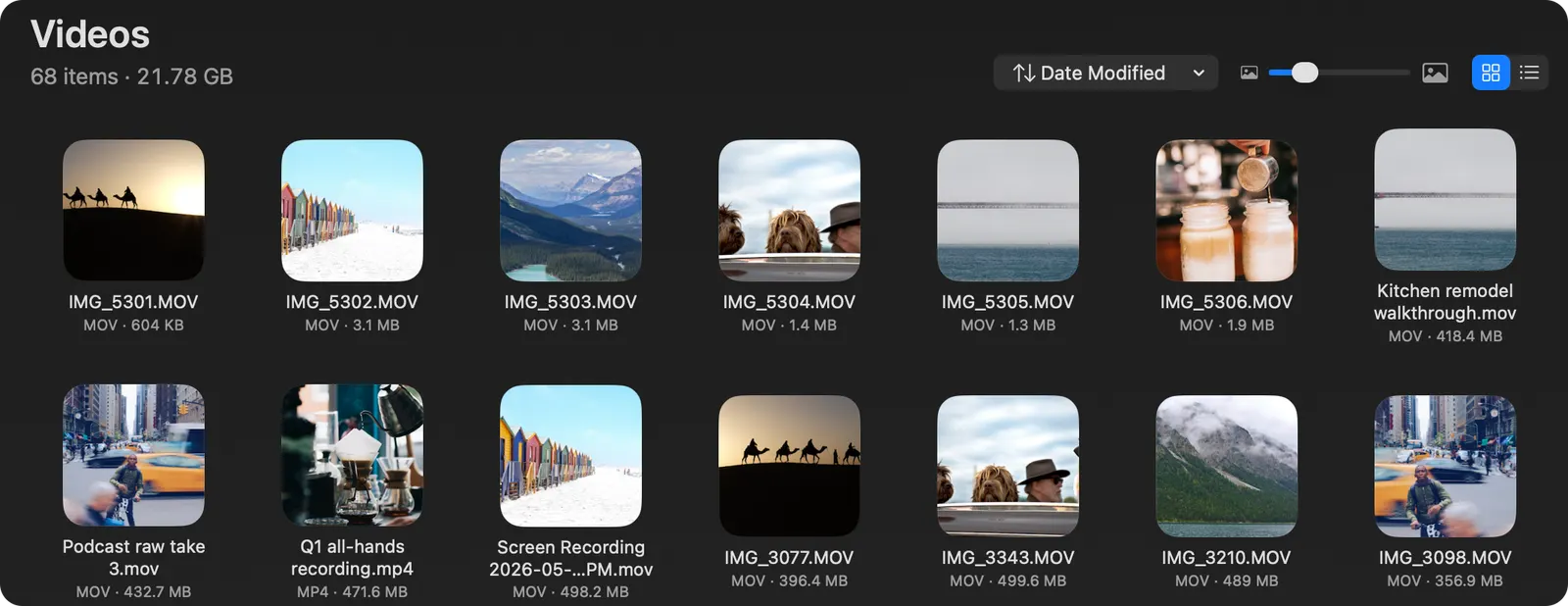Select the IMG_3077.MOV camel thumbnail
Viewport: 1568px width, 606px height.
click(x=789, y=466)
